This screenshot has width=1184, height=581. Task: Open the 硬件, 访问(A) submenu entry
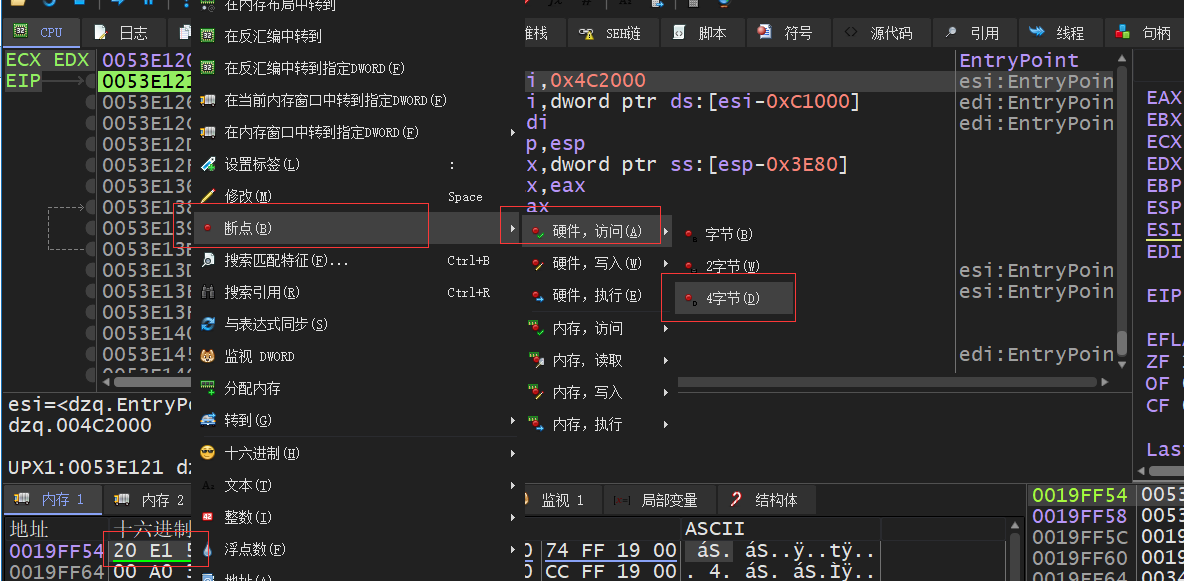(597, 231)
